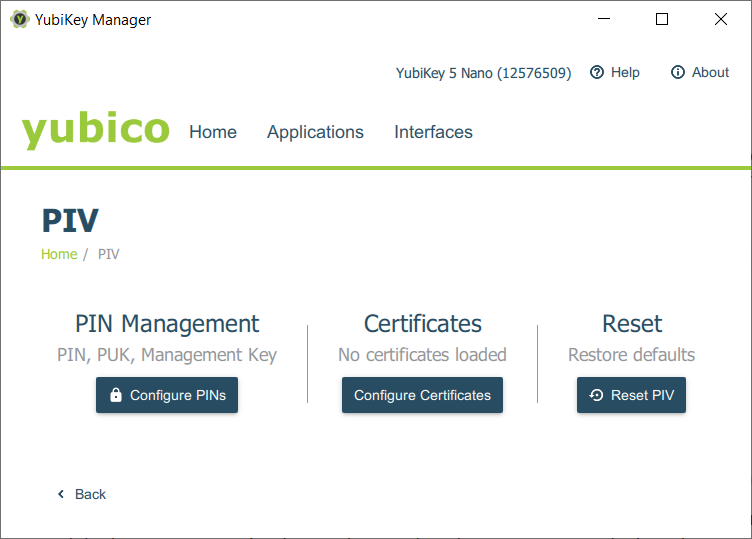Open the Applications menu

point(315,132)
